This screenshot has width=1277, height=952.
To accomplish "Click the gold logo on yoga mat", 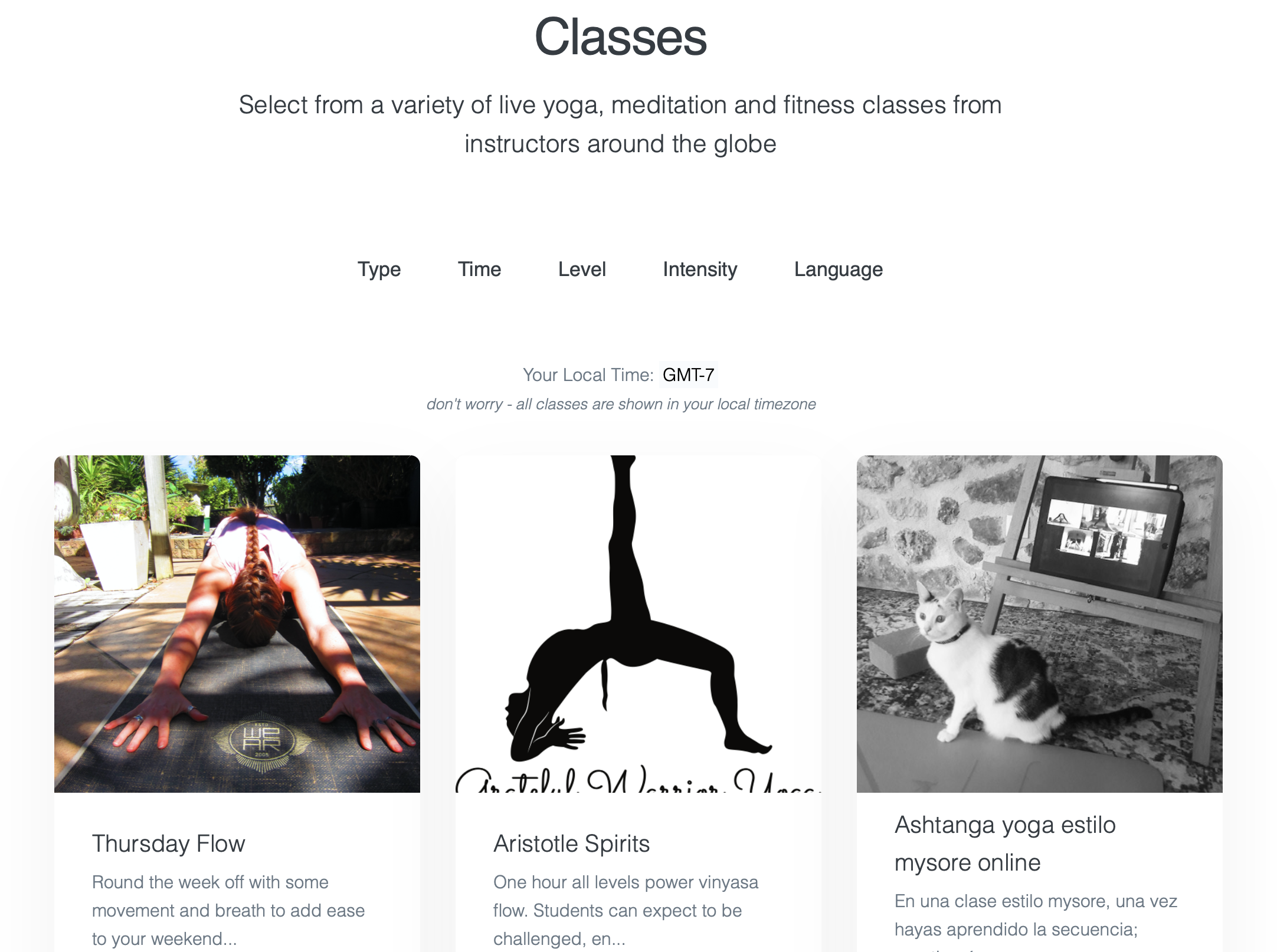I will 262,742.
